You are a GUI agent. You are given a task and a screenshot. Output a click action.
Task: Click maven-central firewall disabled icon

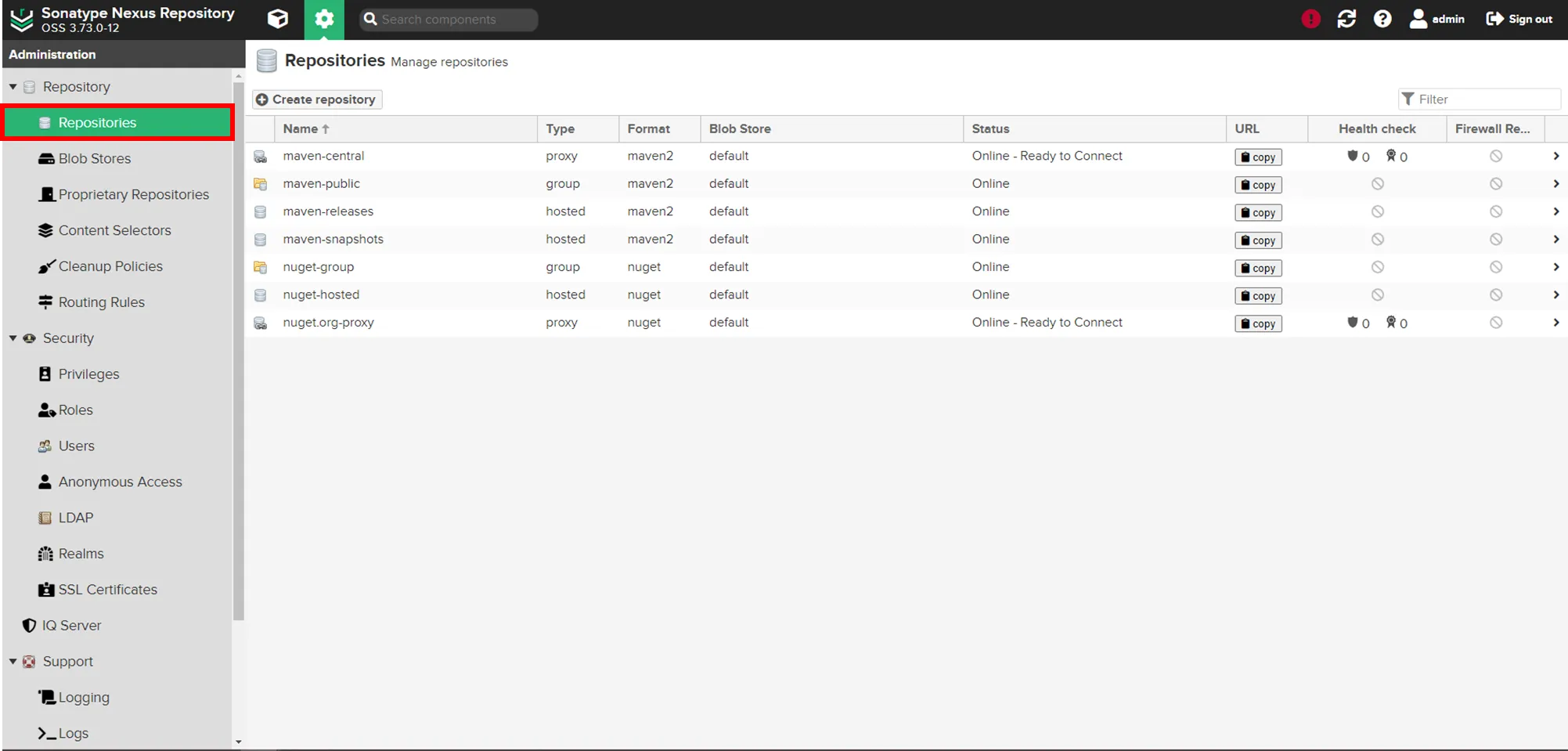click(1496, 156)
